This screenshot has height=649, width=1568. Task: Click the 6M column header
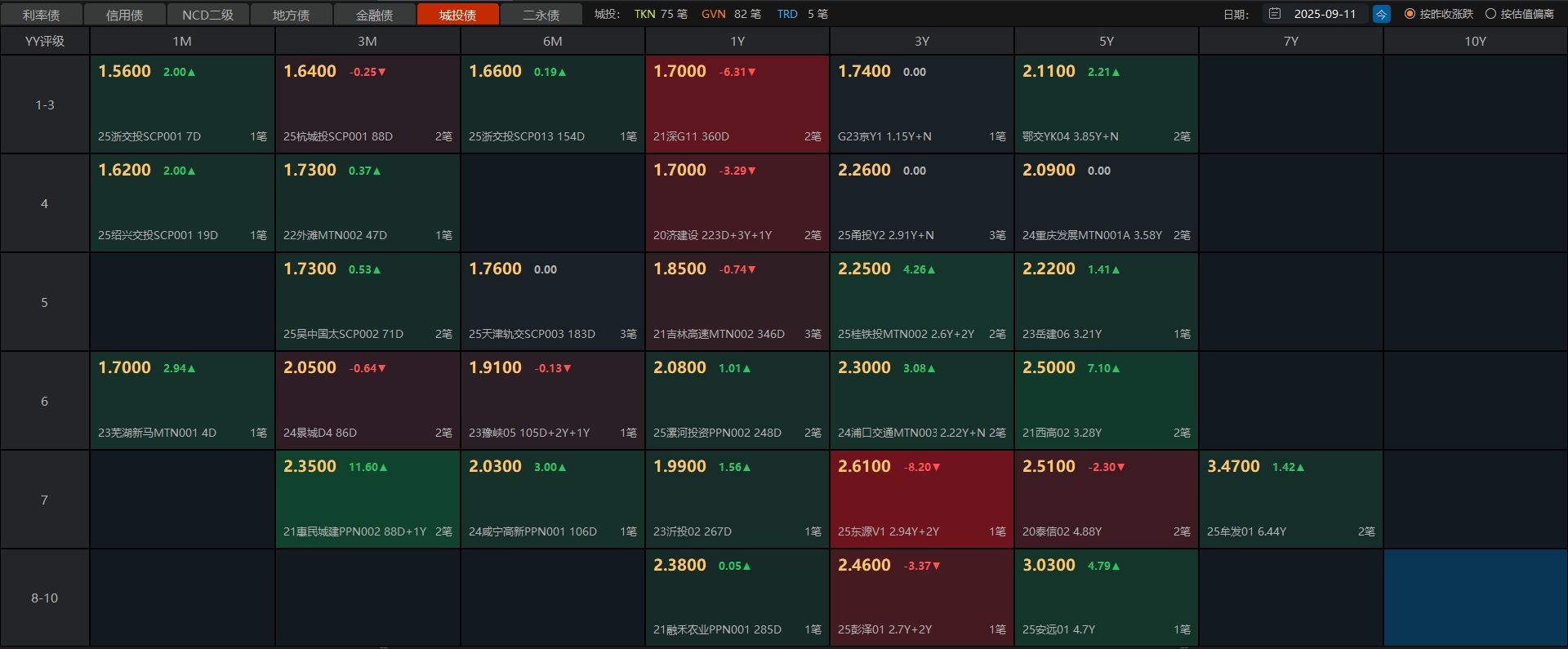coord(553,41)
